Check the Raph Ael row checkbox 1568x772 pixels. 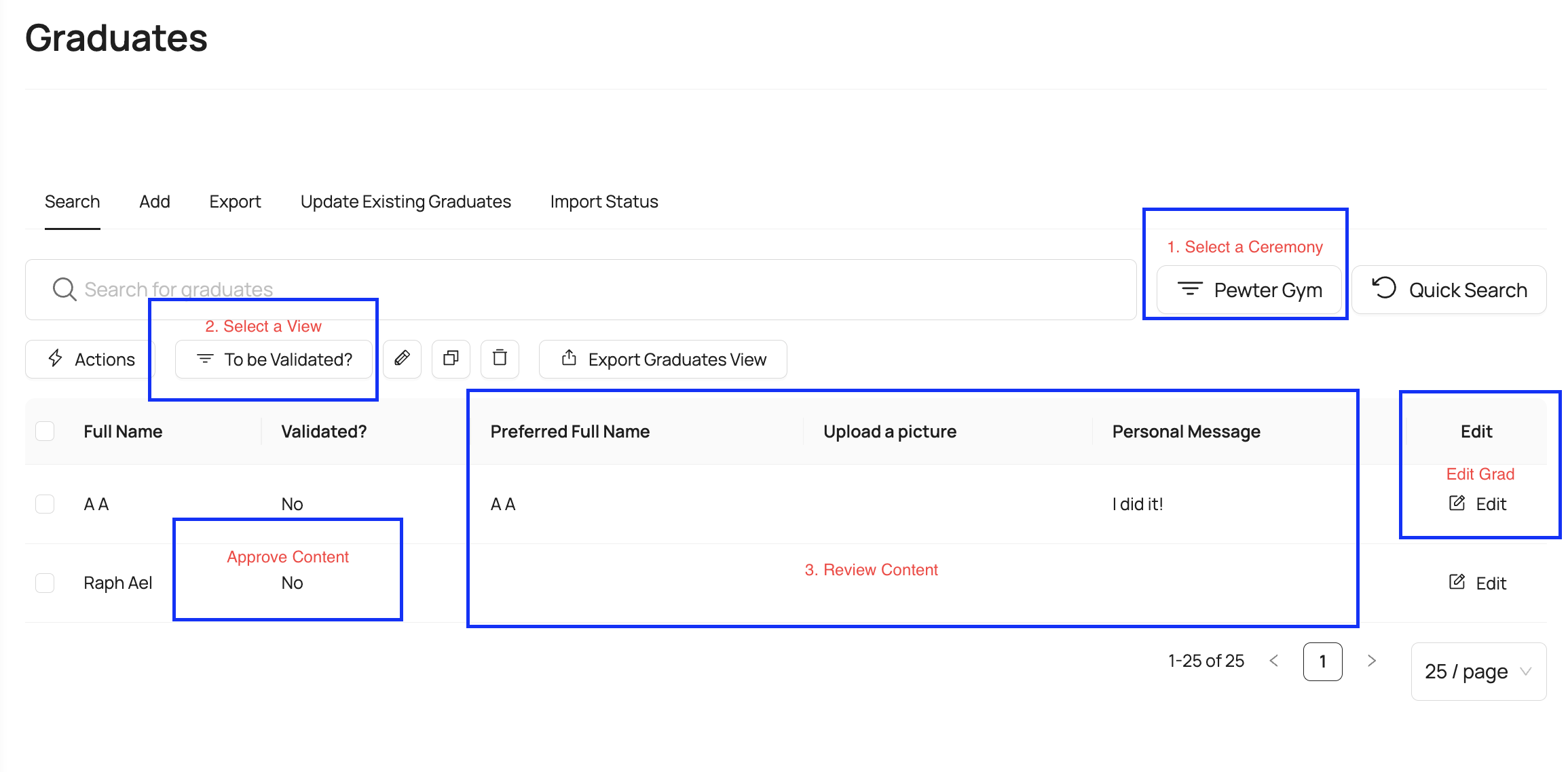pyautogui.click(x=45, y=583)
